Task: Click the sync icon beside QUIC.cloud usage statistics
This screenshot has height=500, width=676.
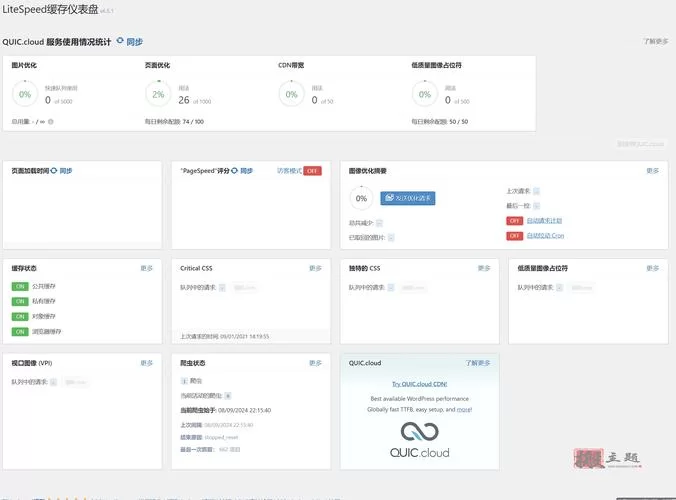Action: point(121,41)
